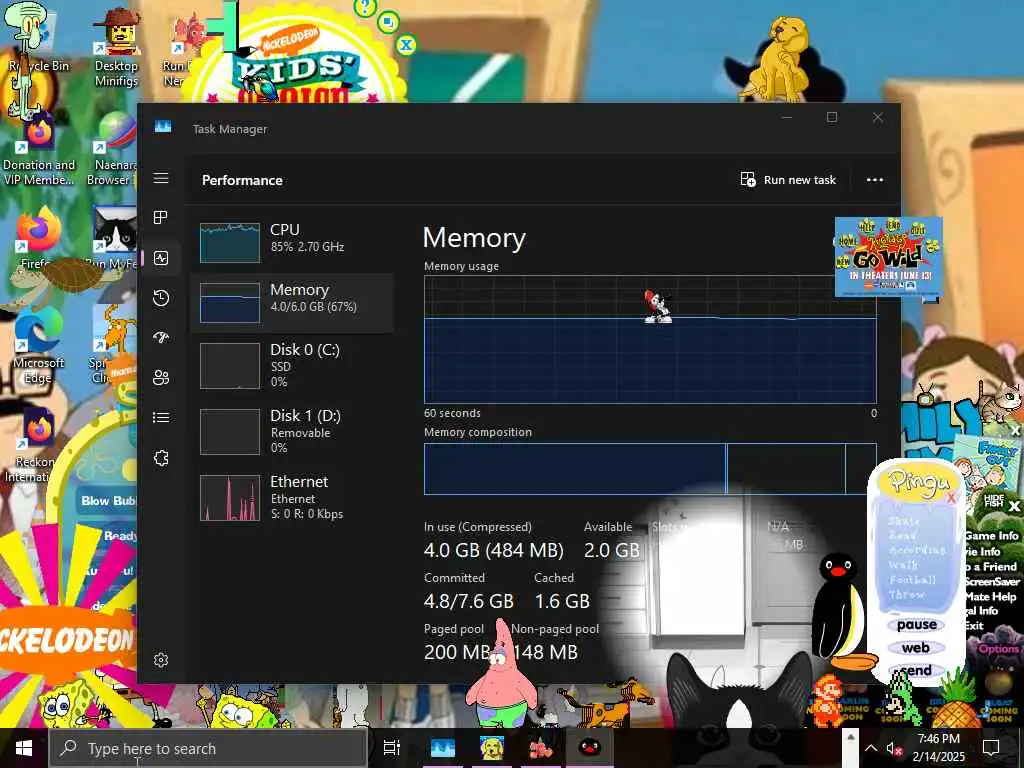Open the Users page icon
The width and height of the screenshot is (1024, 768).
coord(161,377)
